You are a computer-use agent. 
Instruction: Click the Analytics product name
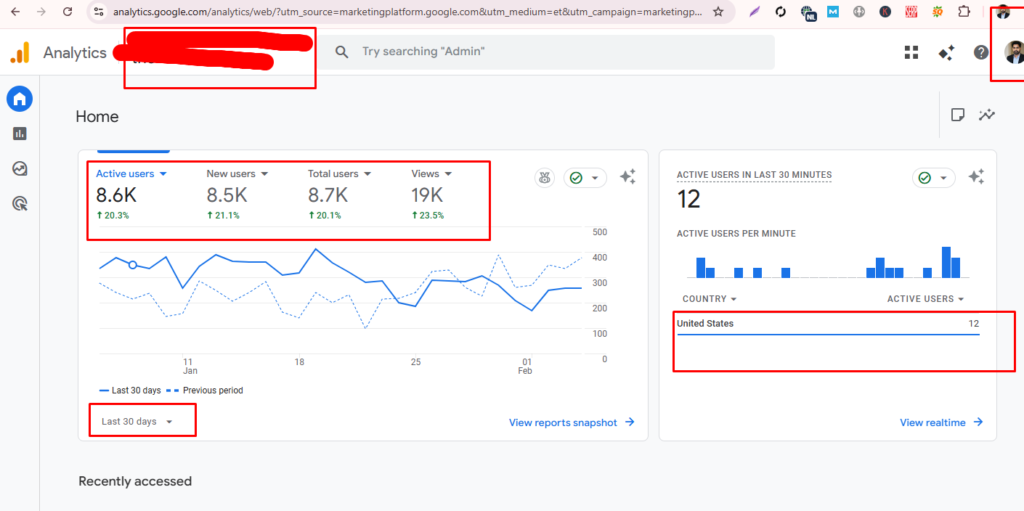coord(74,52)
